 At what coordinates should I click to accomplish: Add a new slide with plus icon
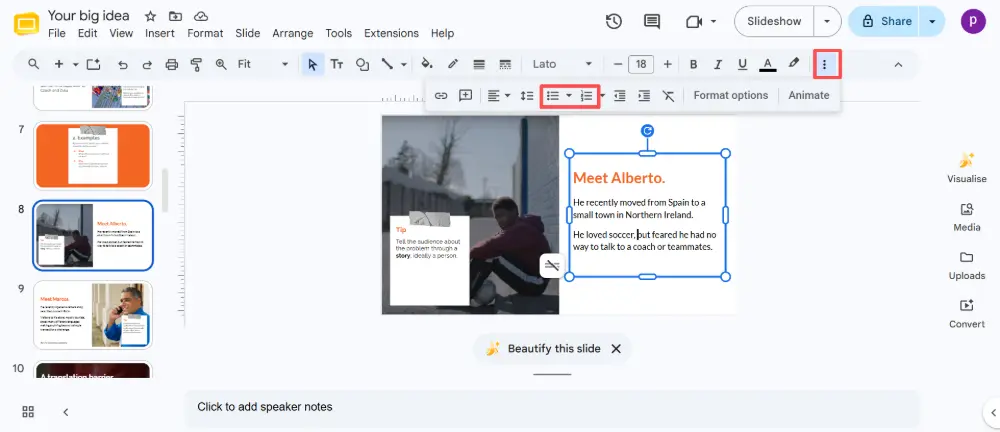[x=59, y=64]
